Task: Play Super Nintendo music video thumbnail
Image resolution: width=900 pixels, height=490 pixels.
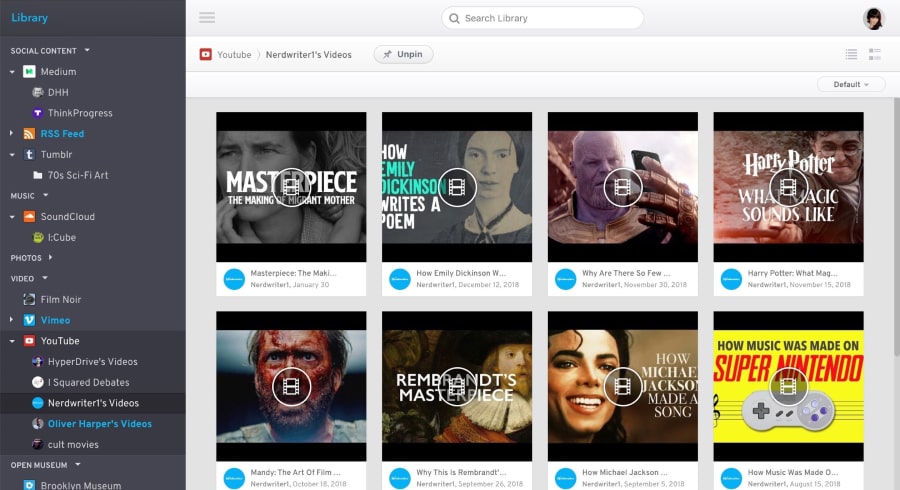Action: click(789, 386)
